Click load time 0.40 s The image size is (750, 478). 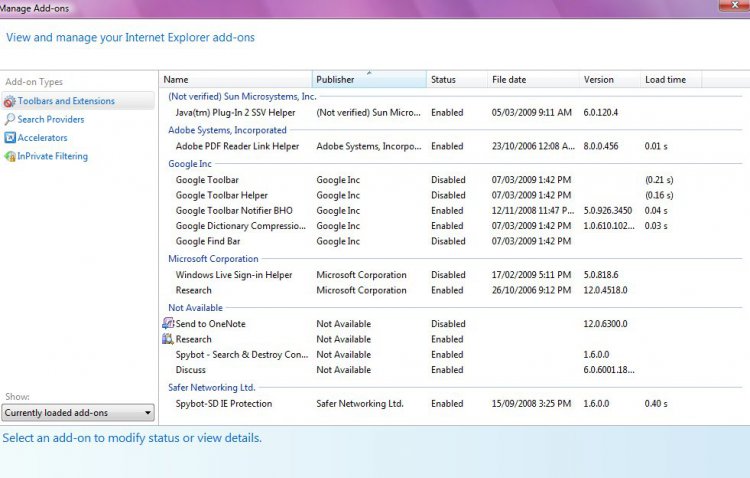(x=656, y=403)
